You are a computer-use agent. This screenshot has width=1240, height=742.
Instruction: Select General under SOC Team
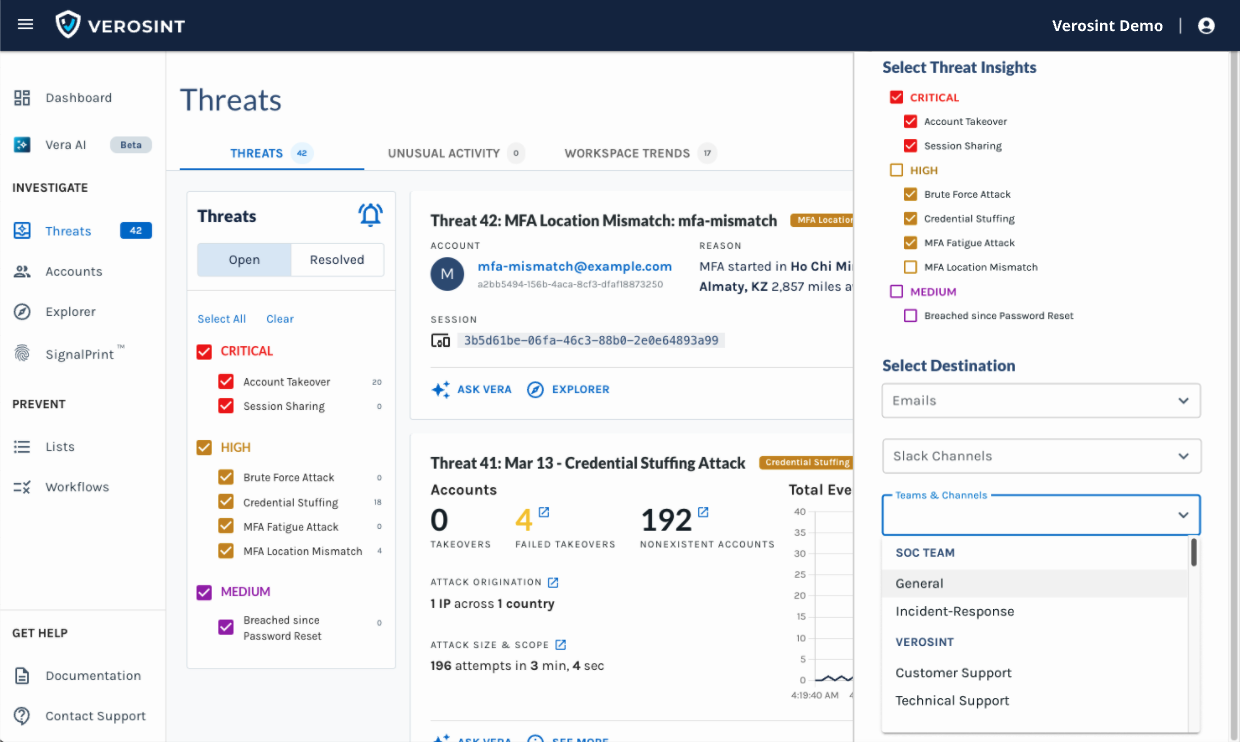(1034, 584)
